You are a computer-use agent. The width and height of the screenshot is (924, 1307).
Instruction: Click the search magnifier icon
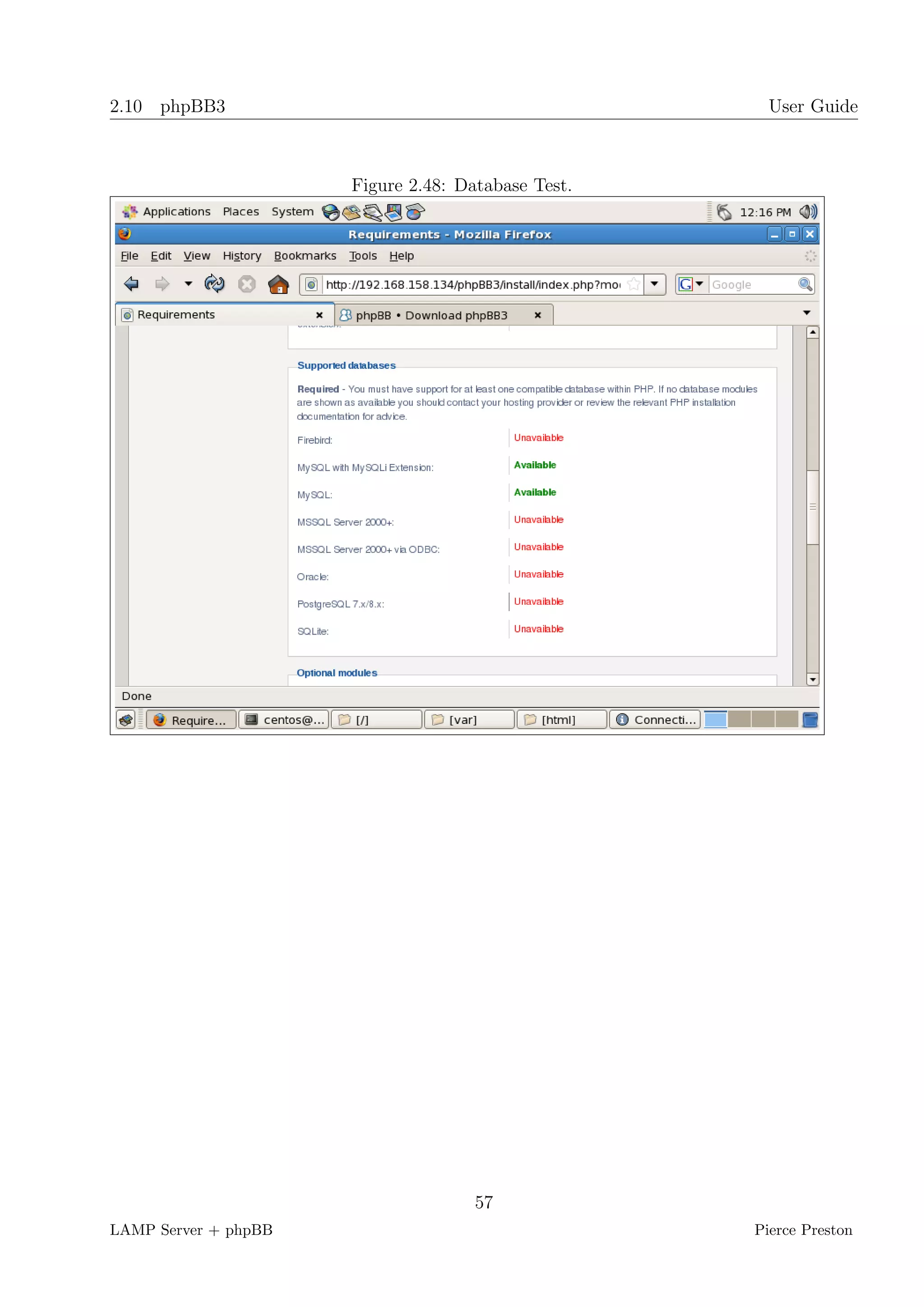[805, 284]
